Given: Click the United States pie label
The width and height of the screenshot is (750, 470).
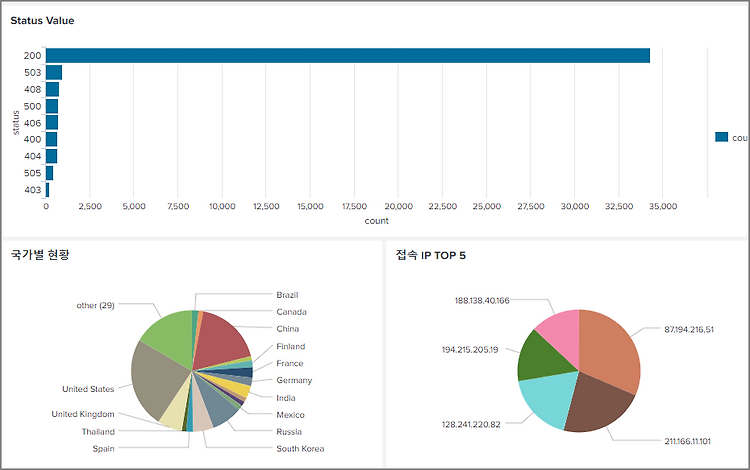Looking at the screenshot, I should pos(88,389).
